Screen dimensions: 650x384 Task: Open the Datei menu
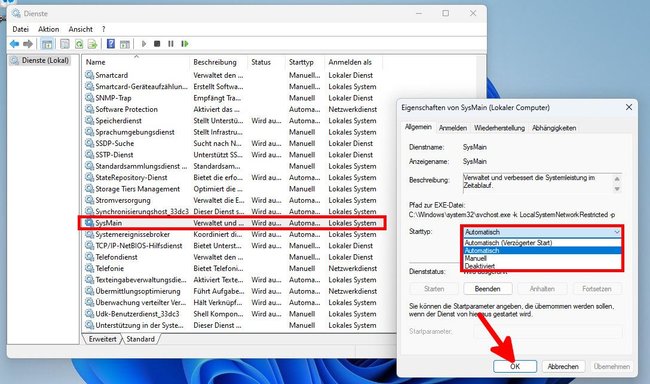20,29
